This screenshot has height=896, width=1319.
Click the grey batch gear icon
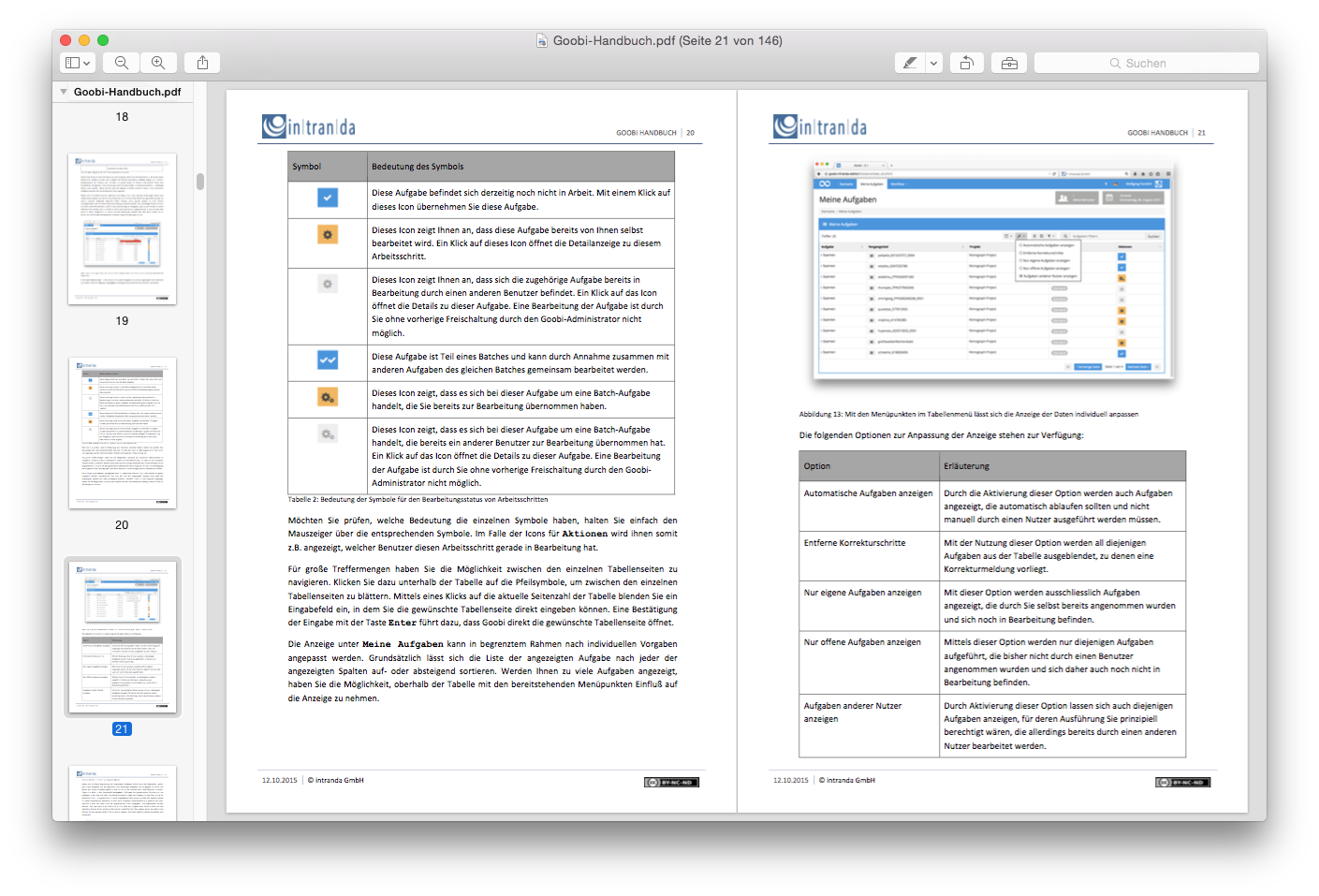pyautogui.click(x=328, y=434)
